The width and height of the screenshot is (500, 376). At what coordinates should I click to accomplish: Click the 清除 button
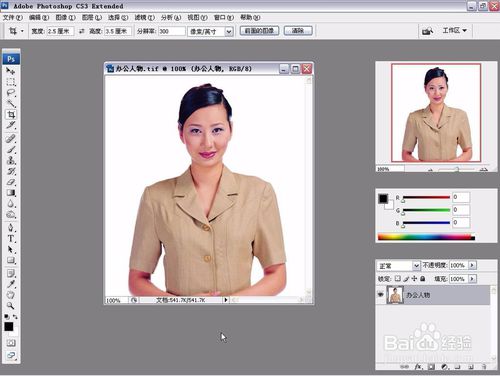click(x=298, y=31)
